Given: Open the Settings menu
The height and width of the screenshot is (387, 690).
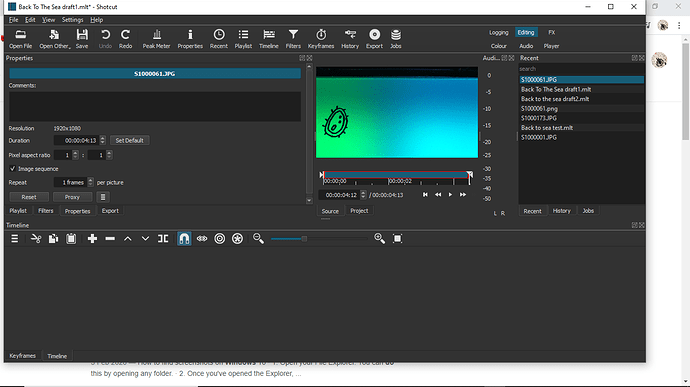Looking at the screenshot, I should pyautogui.click(x=72, y=20).
